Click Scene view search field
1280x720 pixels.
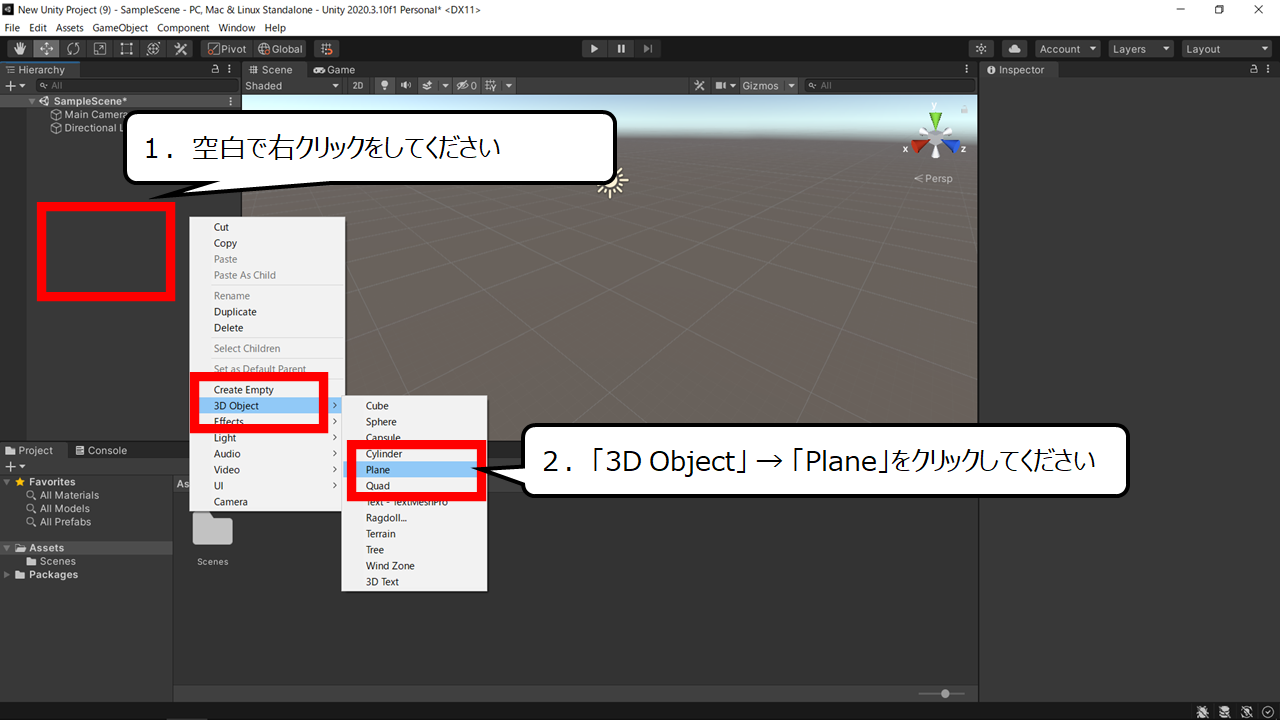click(888, 86)
